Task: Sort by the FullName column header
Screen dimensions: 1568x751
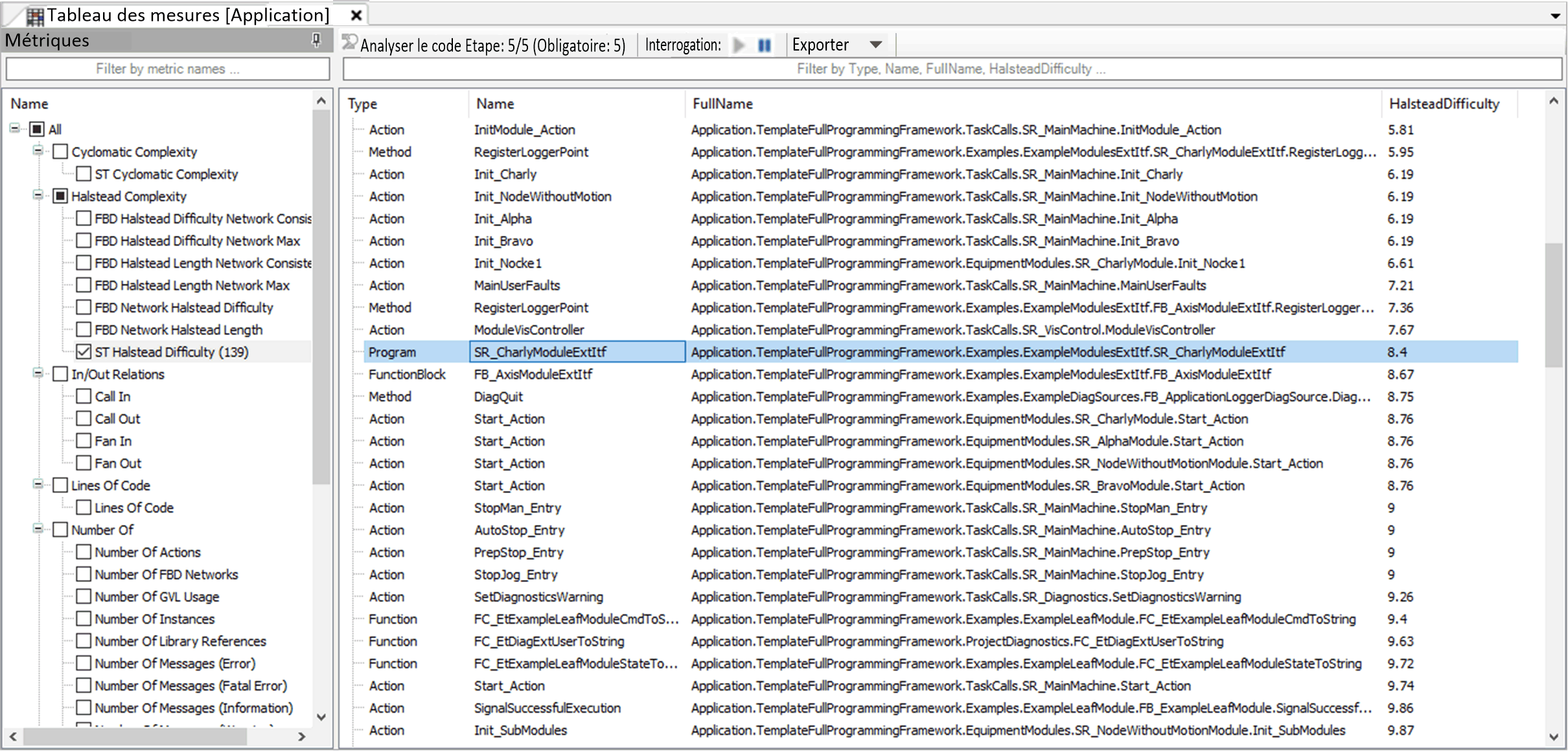Action: 722,104
